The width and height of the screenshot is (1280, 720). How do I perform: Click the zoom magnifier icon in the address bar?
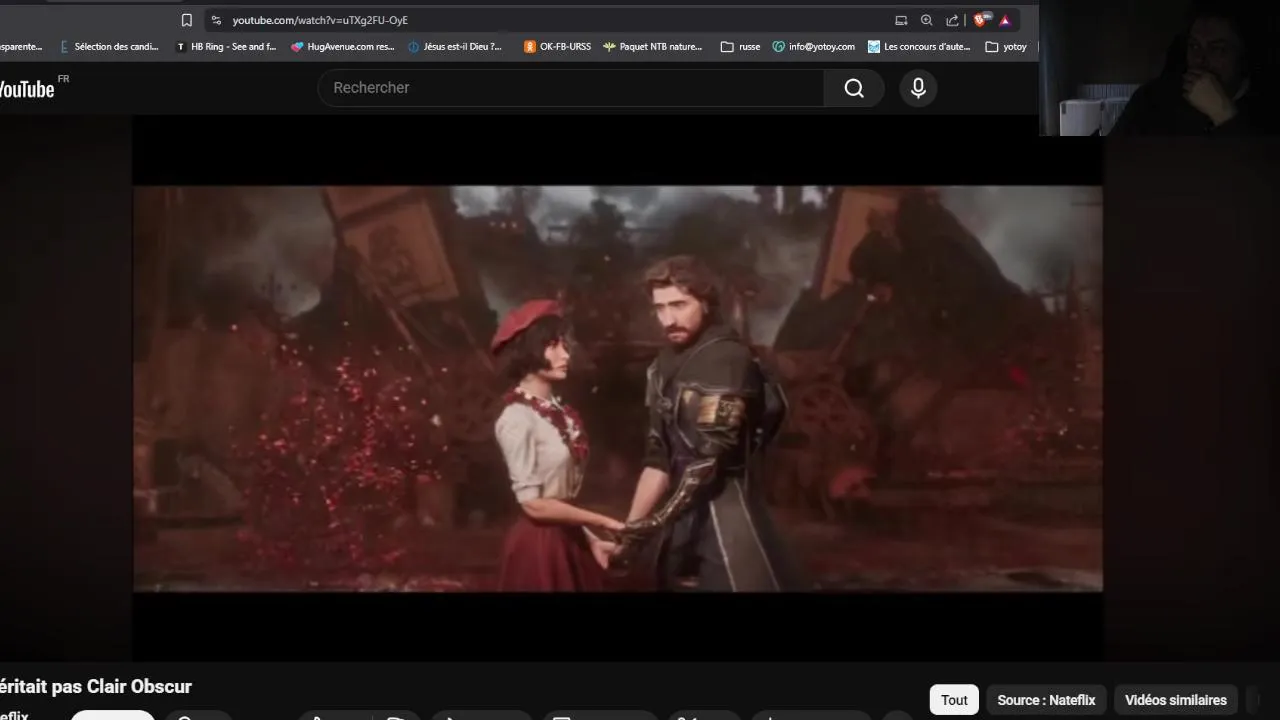click(x=926, y=20)
